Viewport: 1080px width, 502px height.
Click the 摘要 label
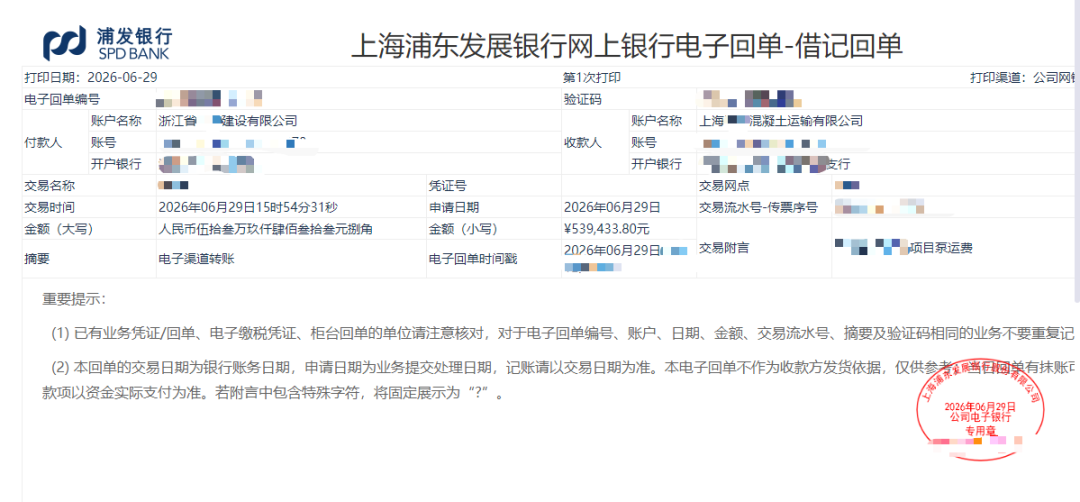tap(37, 259)
